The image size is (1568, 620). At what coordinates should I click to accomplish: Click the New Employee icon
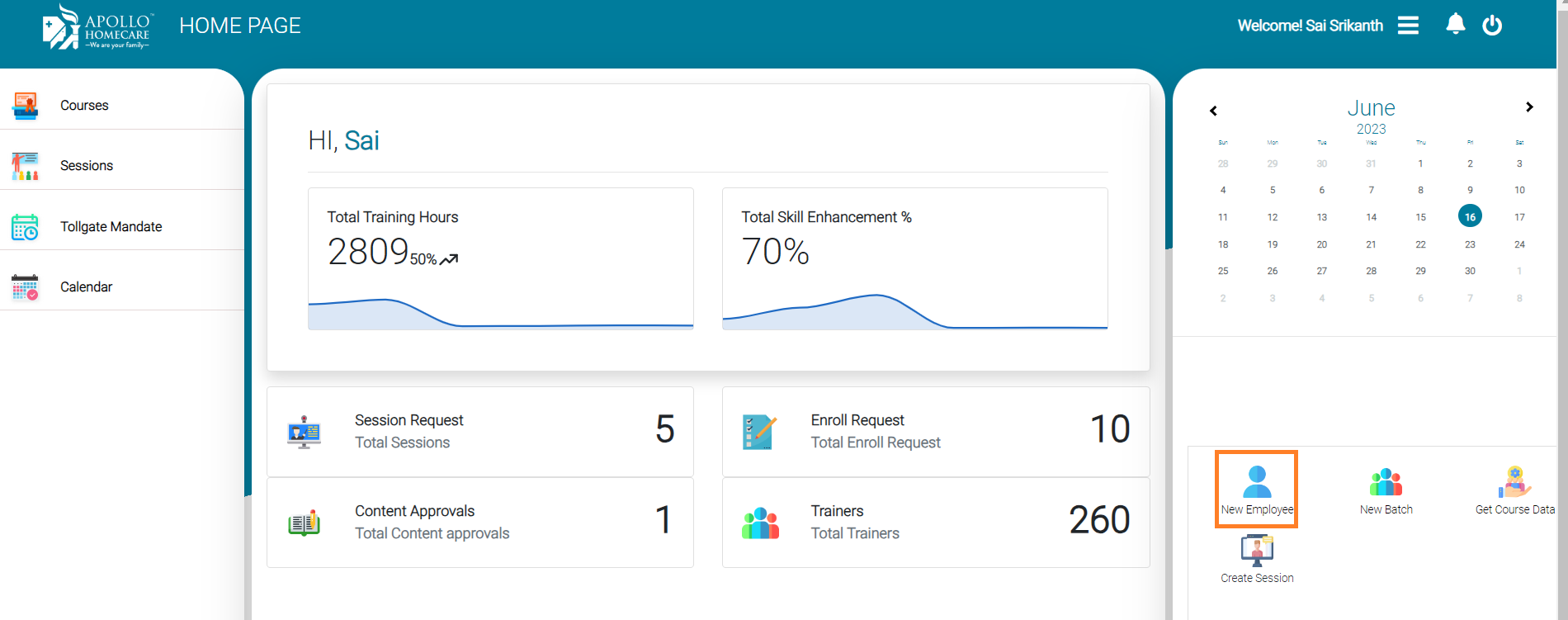[1257, 481]
